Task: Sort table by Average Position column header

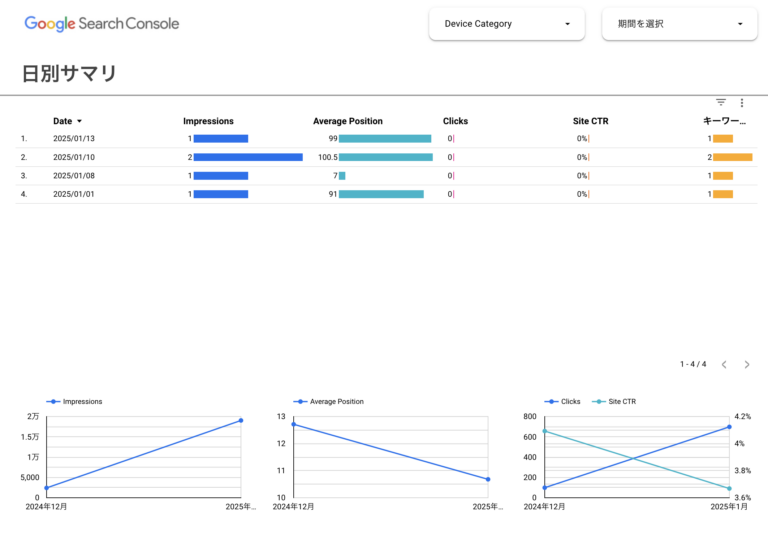Action: point(347,121)
